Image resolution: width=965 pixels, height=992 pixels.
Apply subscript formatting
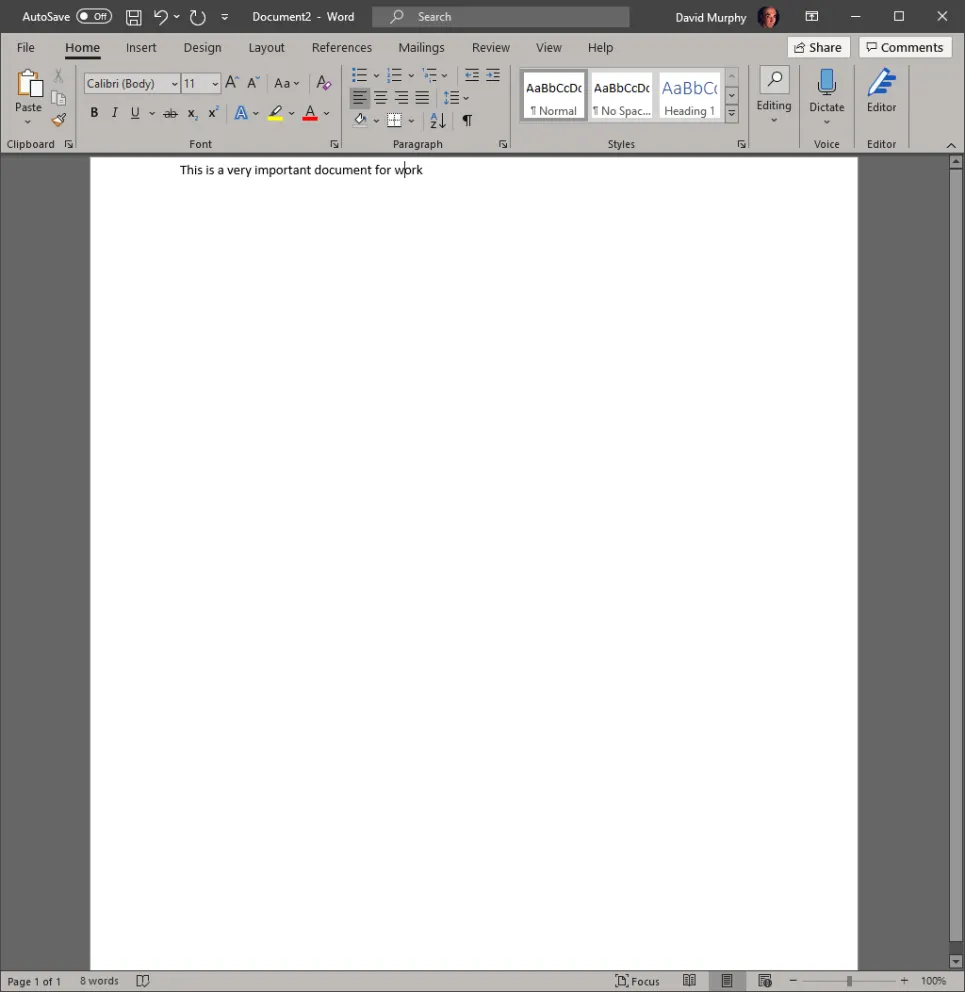pyautogui.click(x=192, y=114)
